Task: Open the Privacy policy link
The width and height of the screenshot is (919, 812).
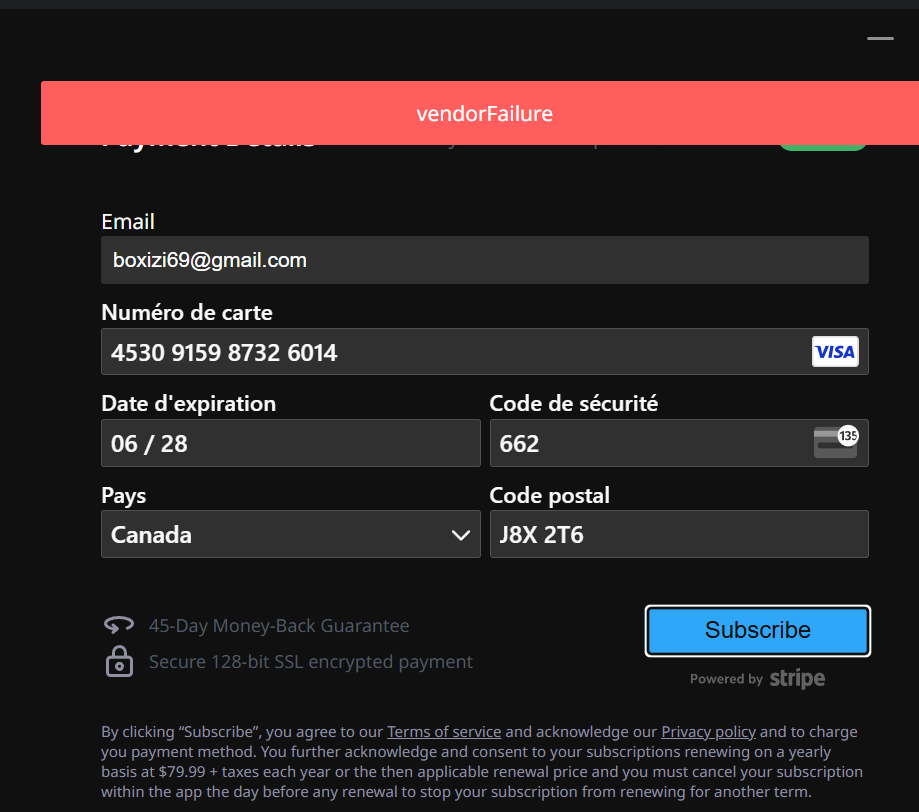Action: pos(708,732)
